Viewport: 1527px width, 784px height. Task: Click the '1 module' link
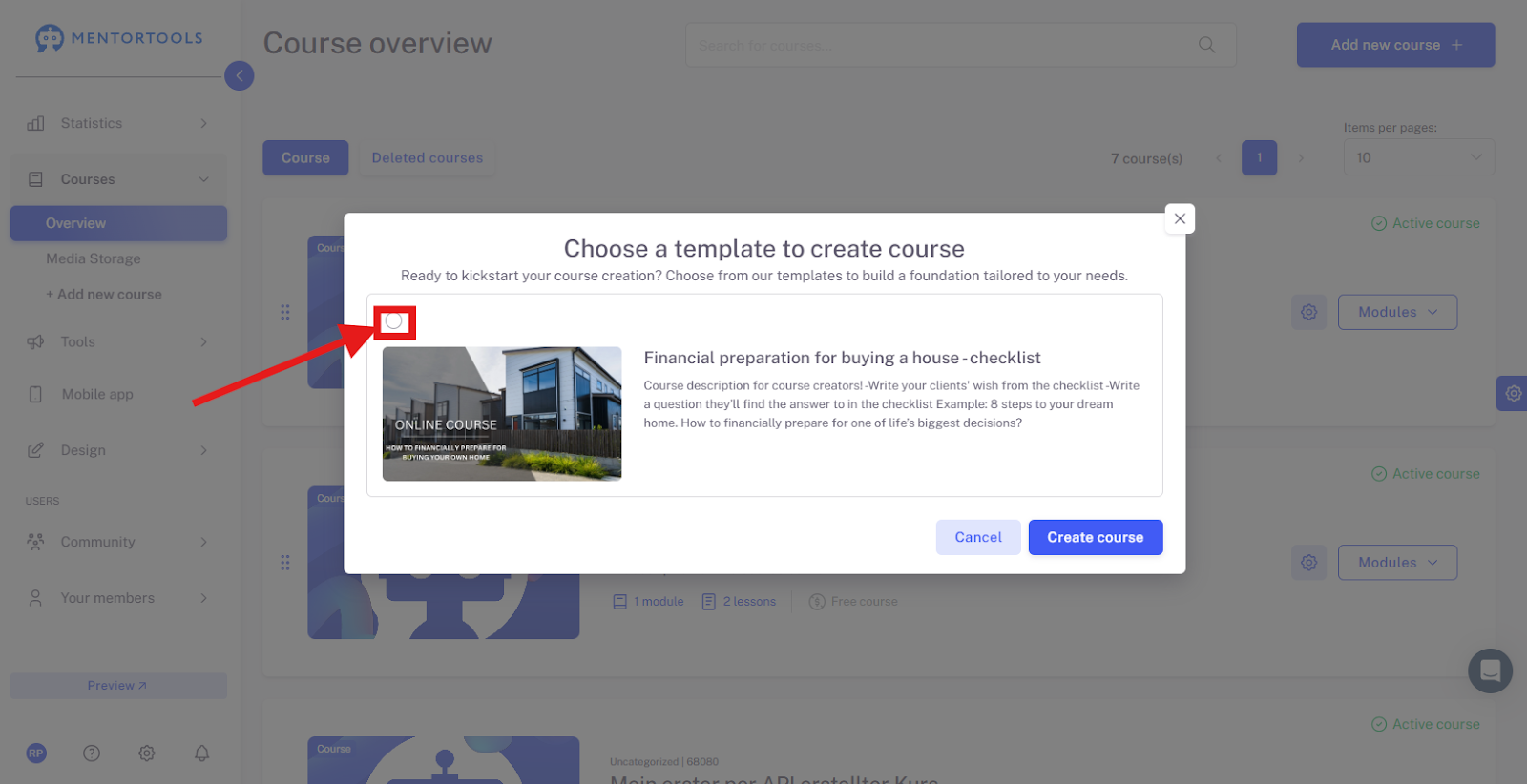click(x=649, y=602)
